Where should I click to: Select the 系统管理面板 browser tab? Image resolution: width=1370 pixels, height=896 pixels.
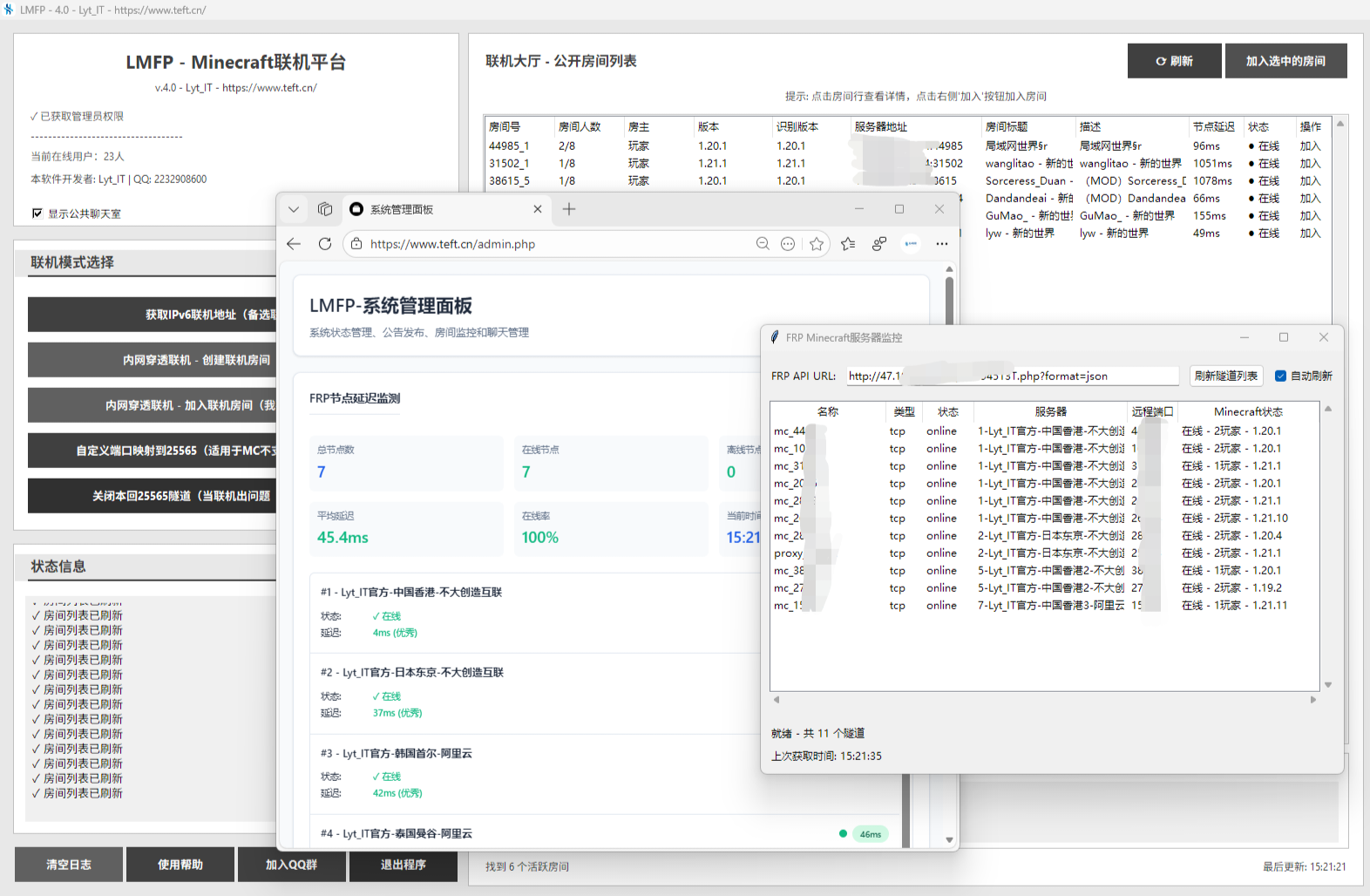(436, 209)
